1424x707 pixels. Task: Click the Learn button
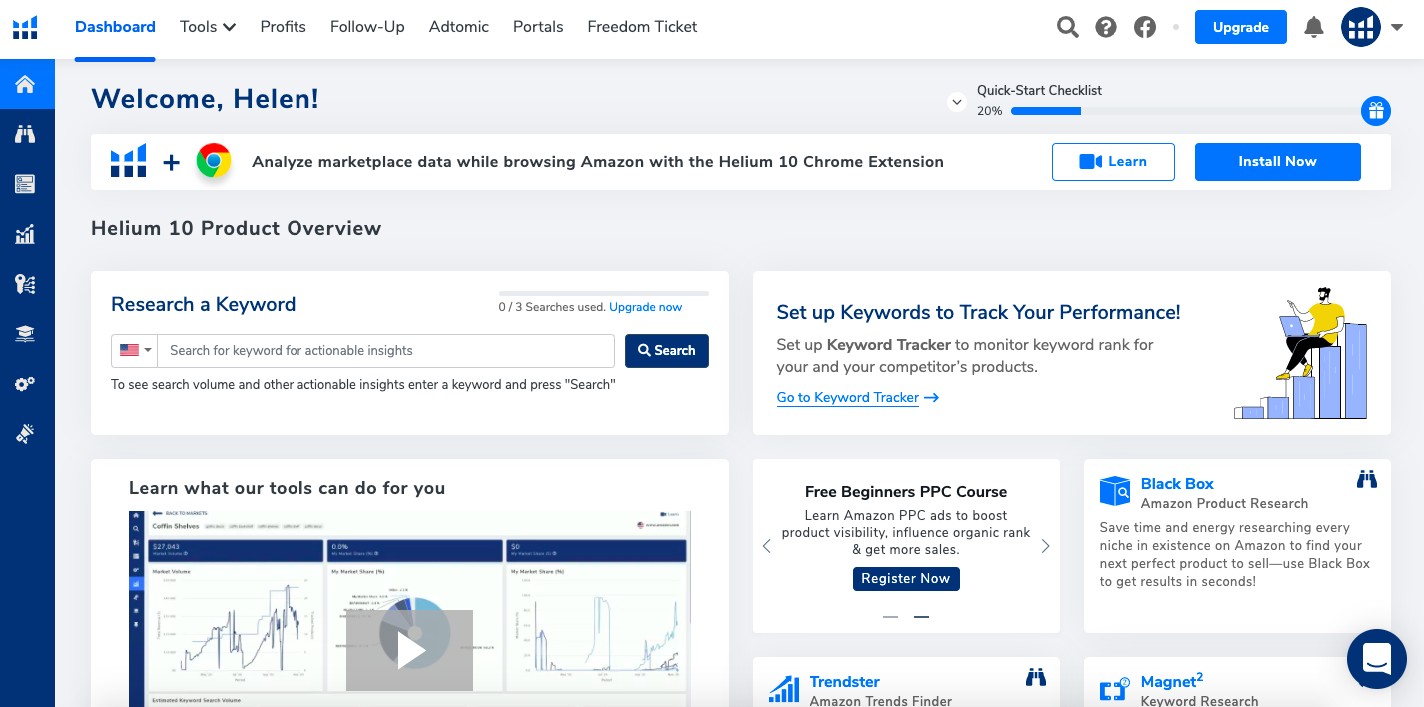click(1113, 161)
